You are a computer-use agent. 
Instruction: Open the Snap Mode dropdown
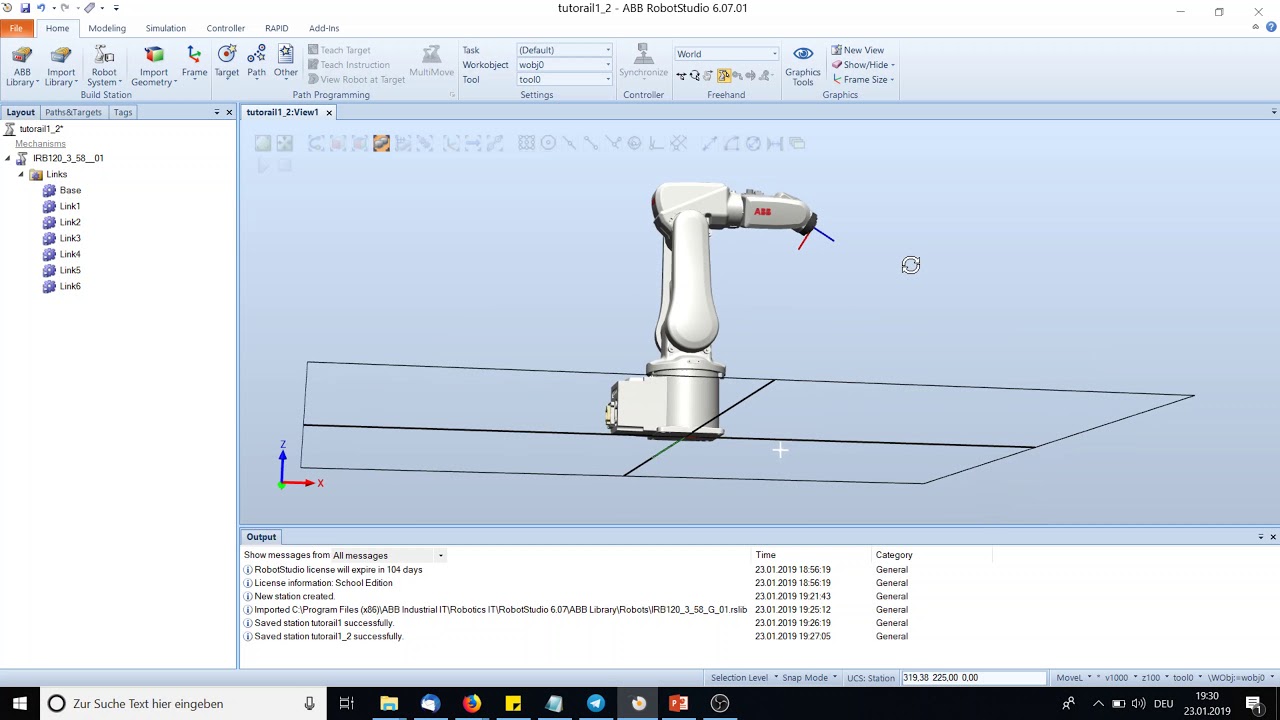(809, 678)
